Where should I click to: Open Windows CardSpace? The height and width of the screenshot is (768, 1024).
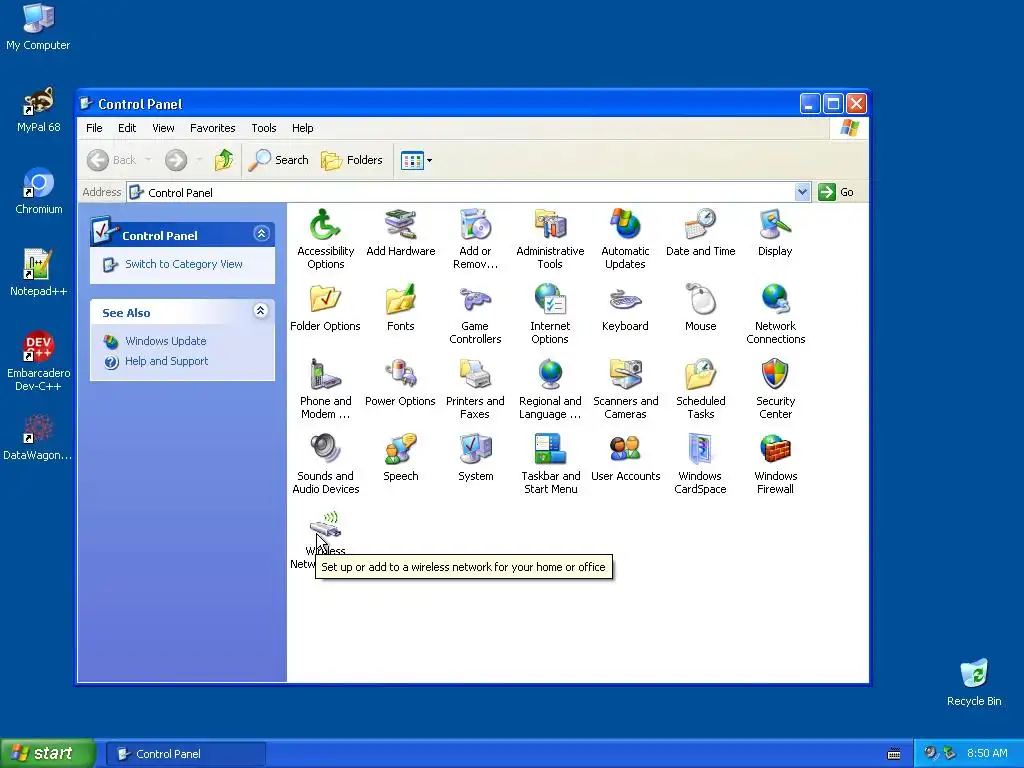coord(700,464)
